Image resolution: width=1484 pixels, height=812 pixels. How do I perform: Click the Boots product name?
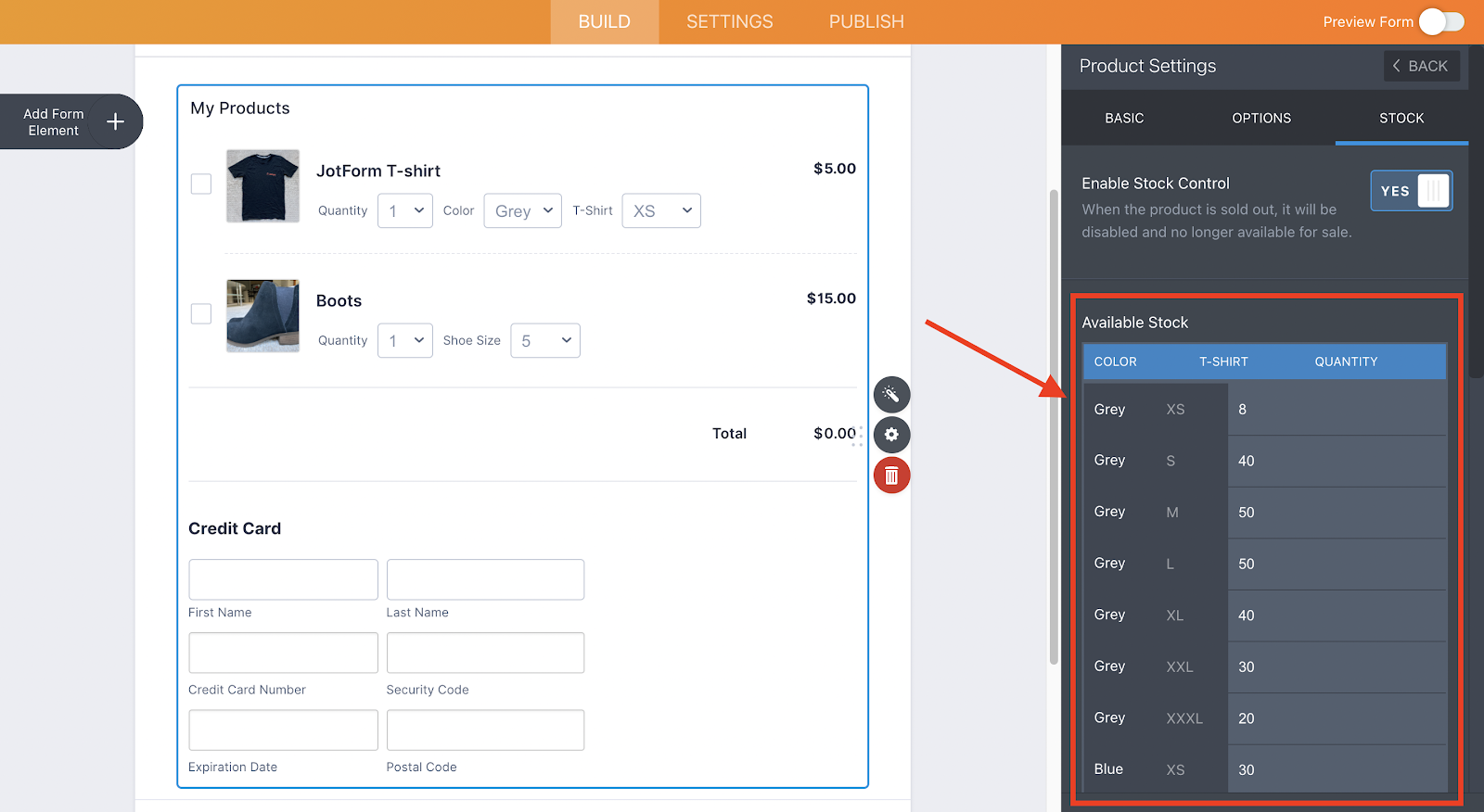click(339, 300)
